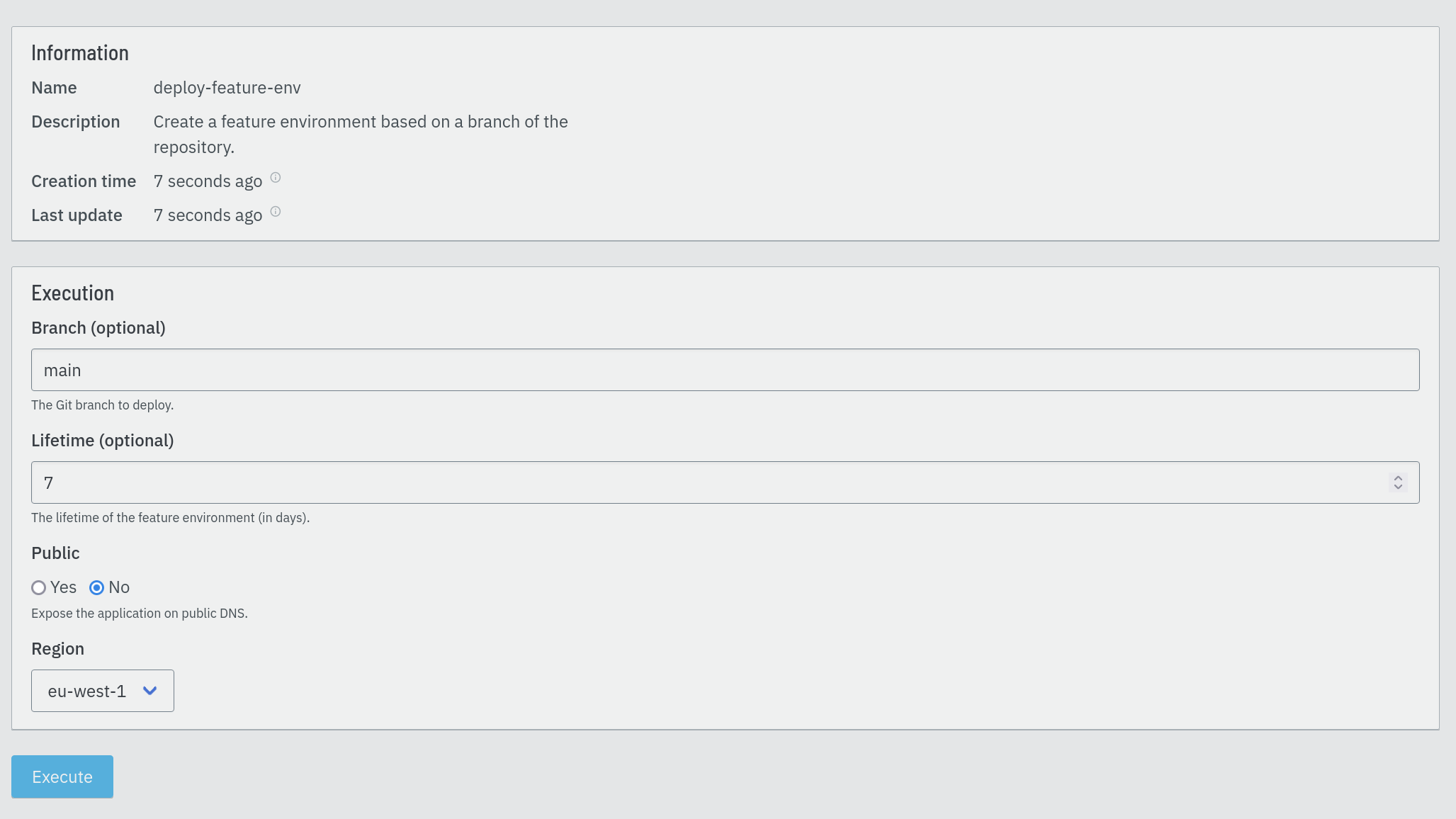Click the Lifetime (optional) label
Image resolution: width=1456 pixels, height=819 pixels.
pyautogui.click(x=103, y=441)
